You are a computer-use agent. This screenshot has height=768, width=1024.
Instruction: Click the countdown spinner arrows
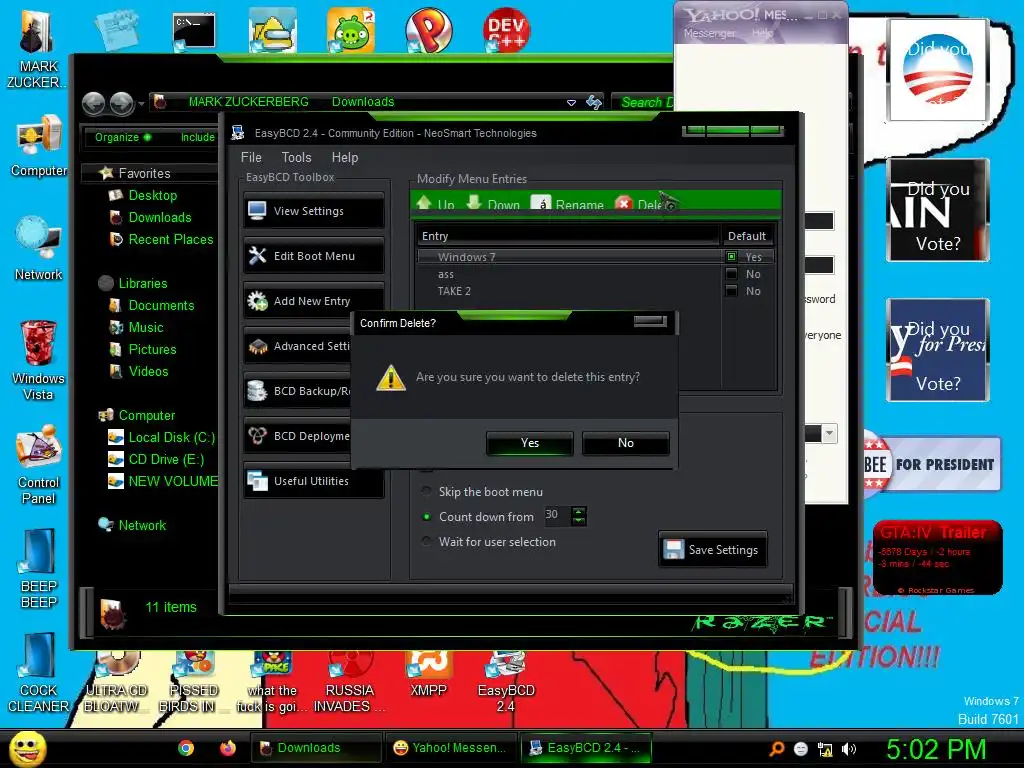[579, 516]
